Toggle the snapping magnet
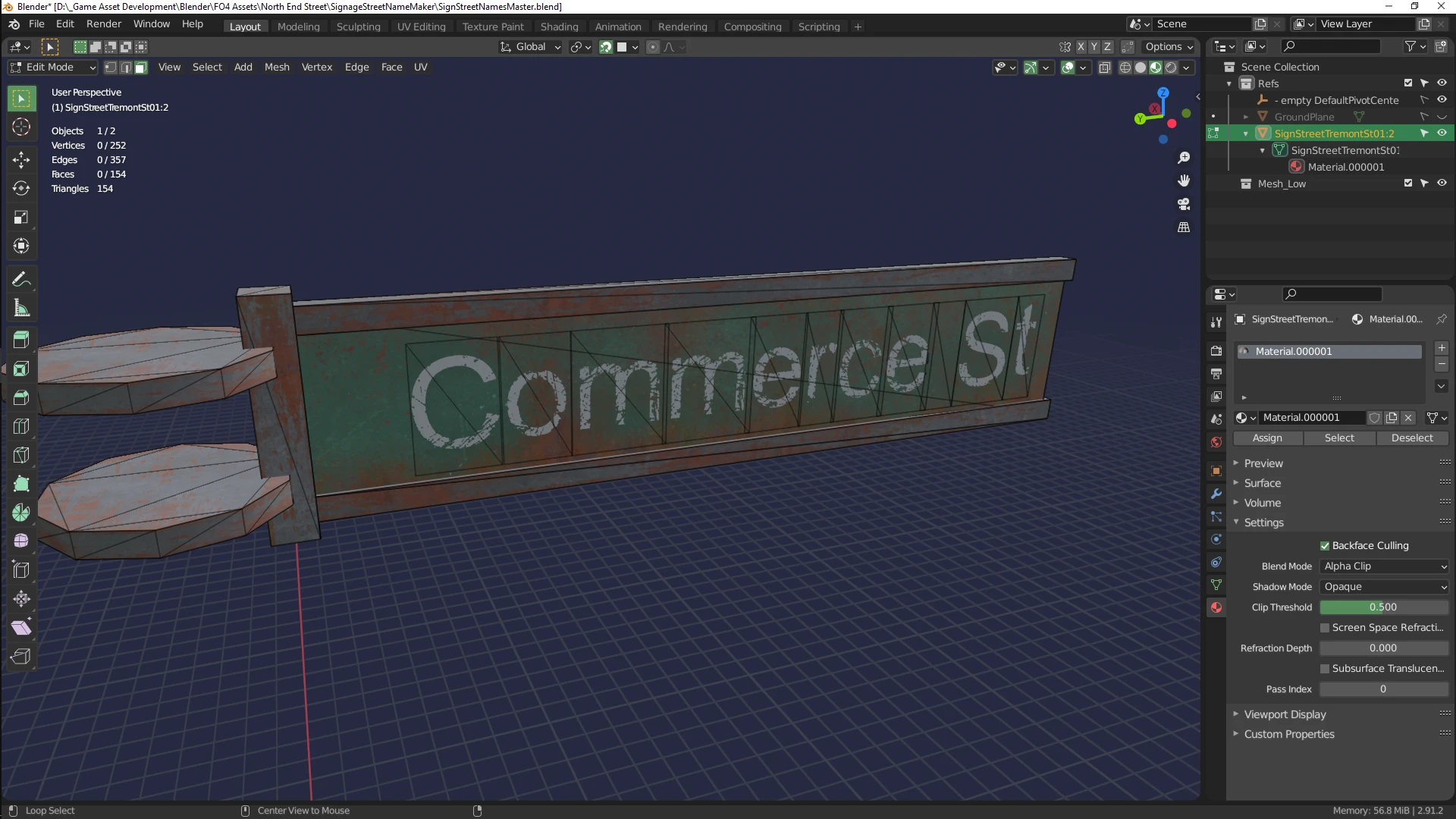This screenshot has height=819, width=1456. pyautogui.click(x=605, y=47)
